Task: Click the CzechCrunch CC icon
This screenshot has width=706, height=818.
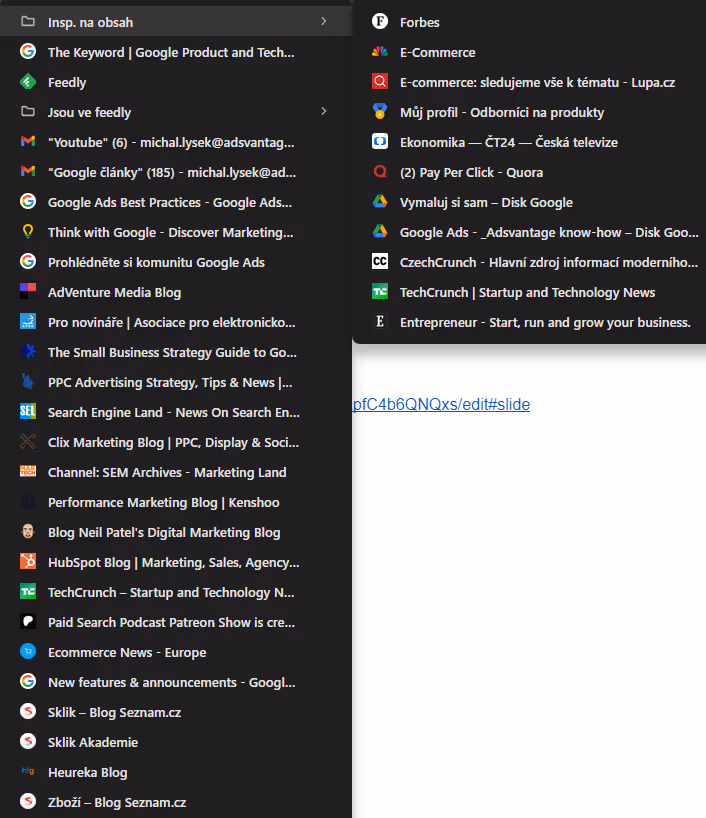Action: (380, 261)
